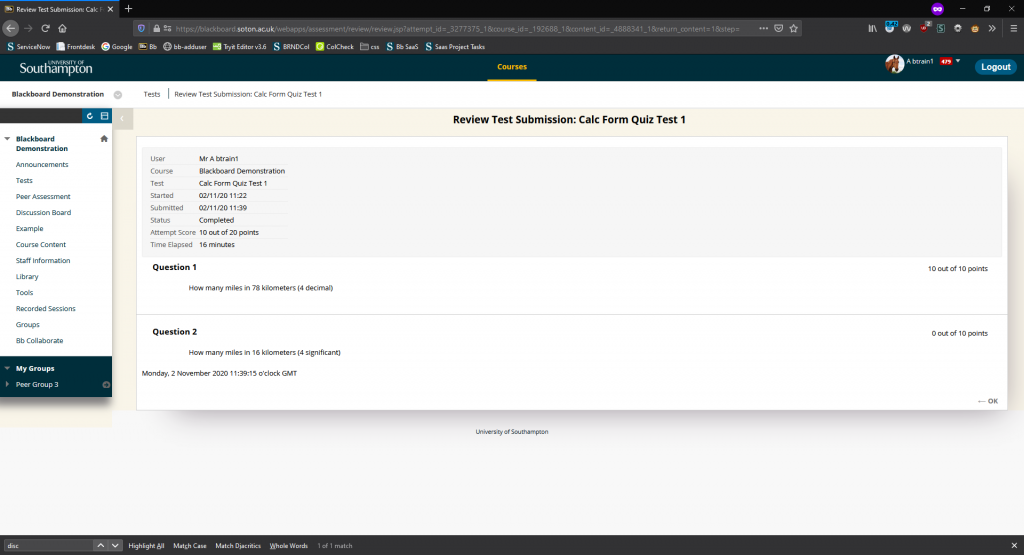Click the tracking protection shield in the address bar
Viewport: 1024px width, 555px height.
(x=141, y=28)
